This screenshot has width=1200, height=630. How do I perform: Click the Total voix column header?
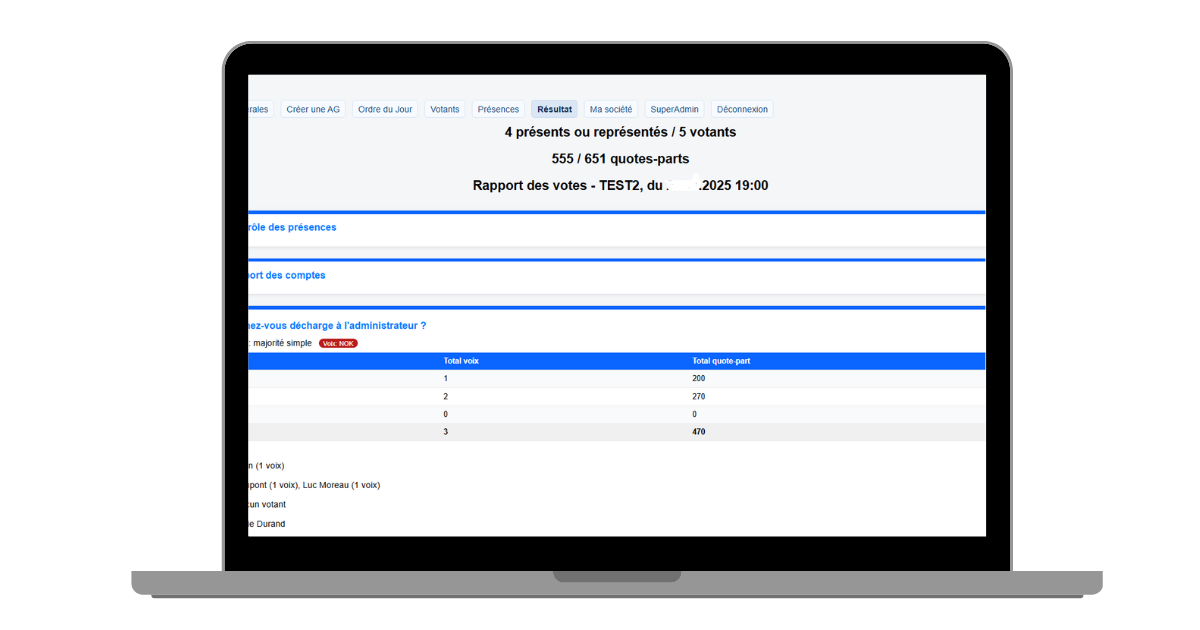[x=461, y=360]
